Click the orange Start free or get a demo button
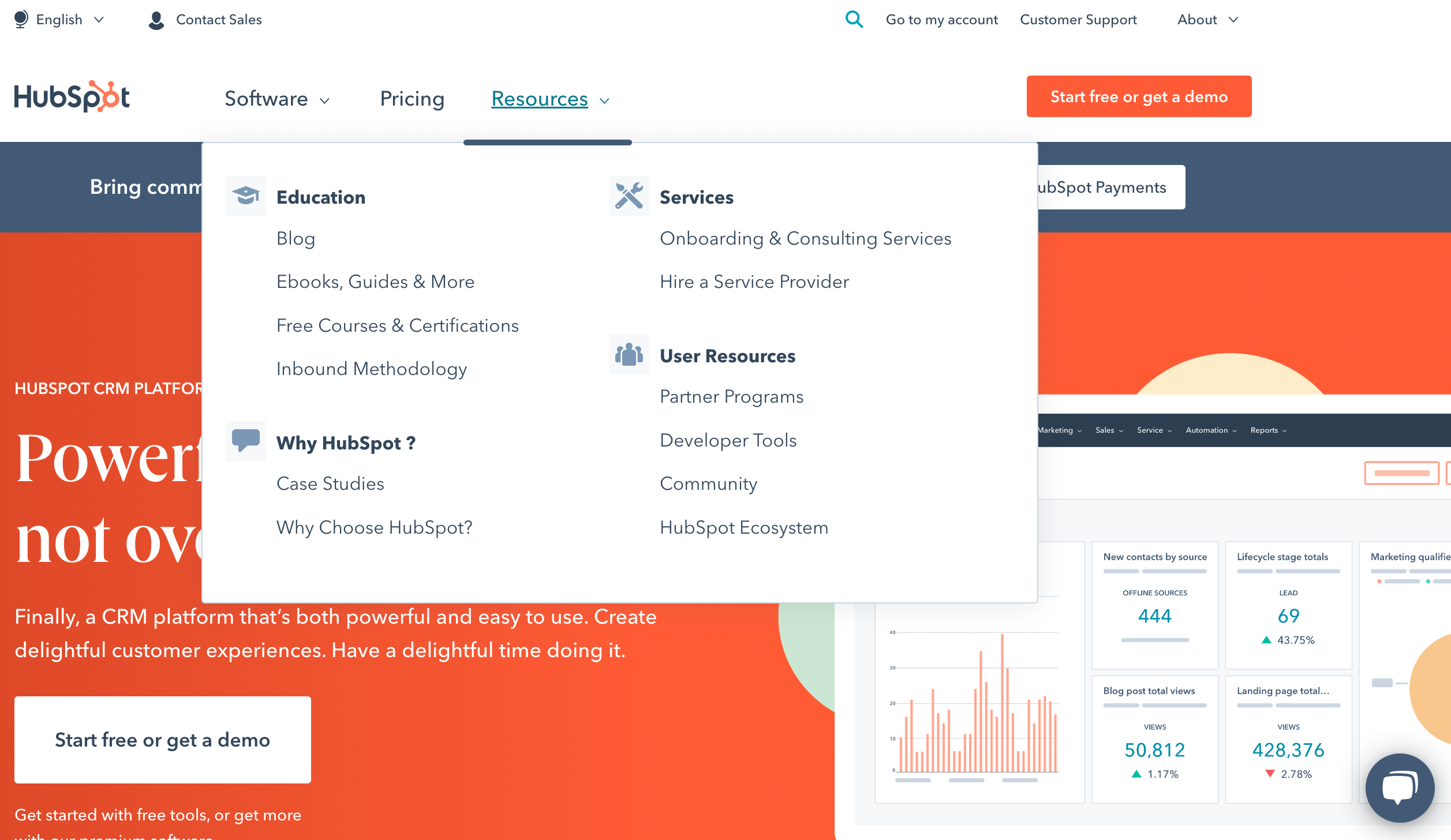This screenshot has height=840, width=1451. (1139, 96)
